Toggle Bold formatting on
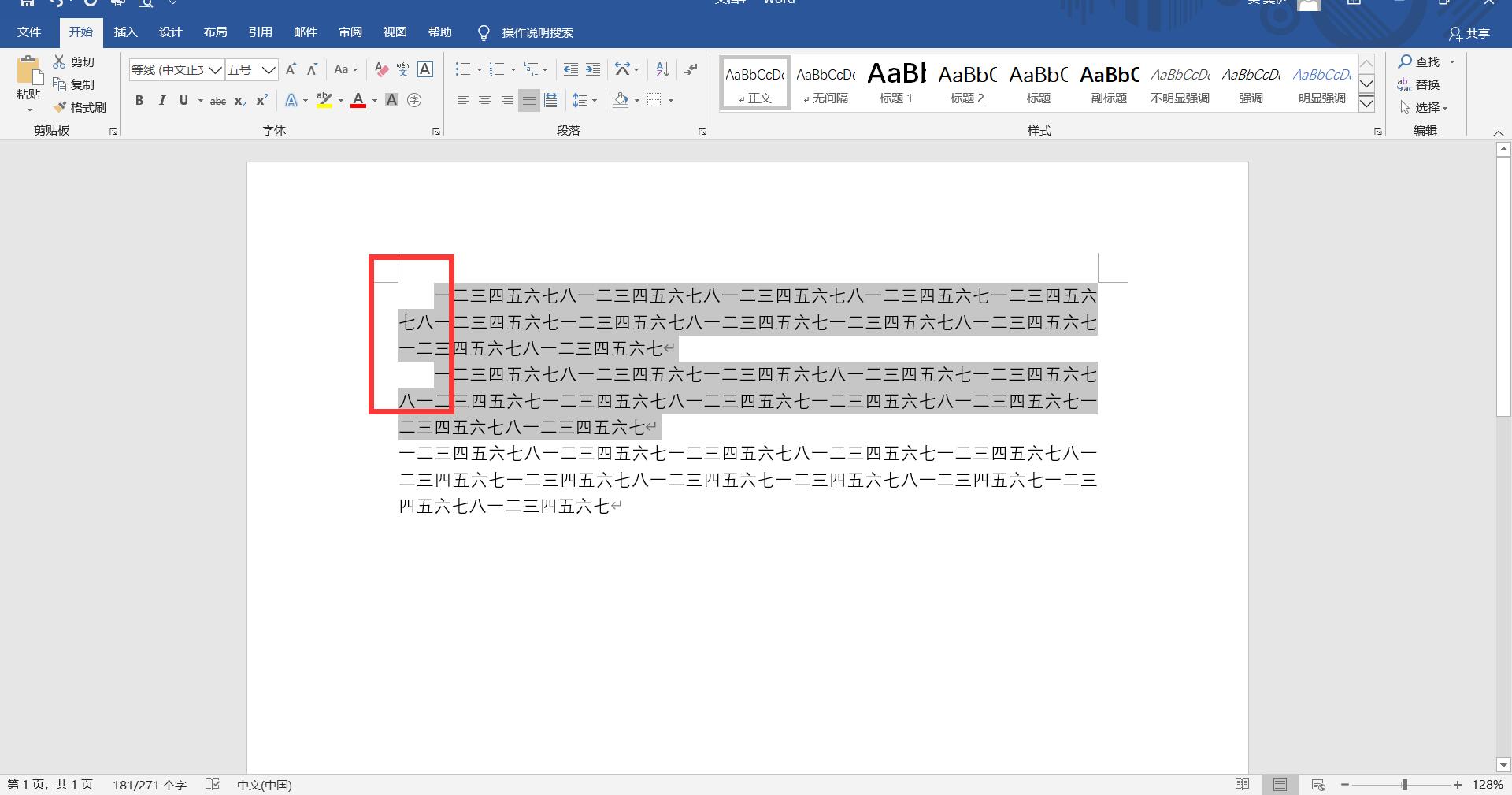 [x=139, y=100]
